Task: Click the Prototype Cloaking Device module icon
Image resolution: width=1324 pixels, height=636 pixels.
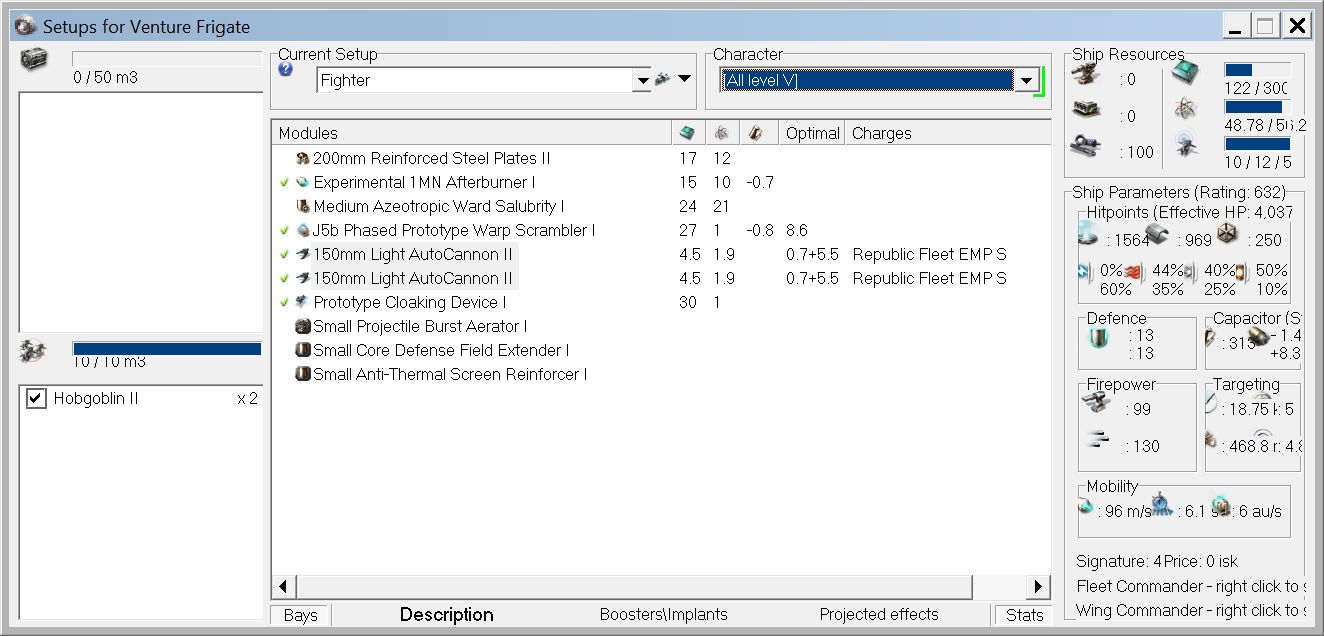Action: [301, 302]
